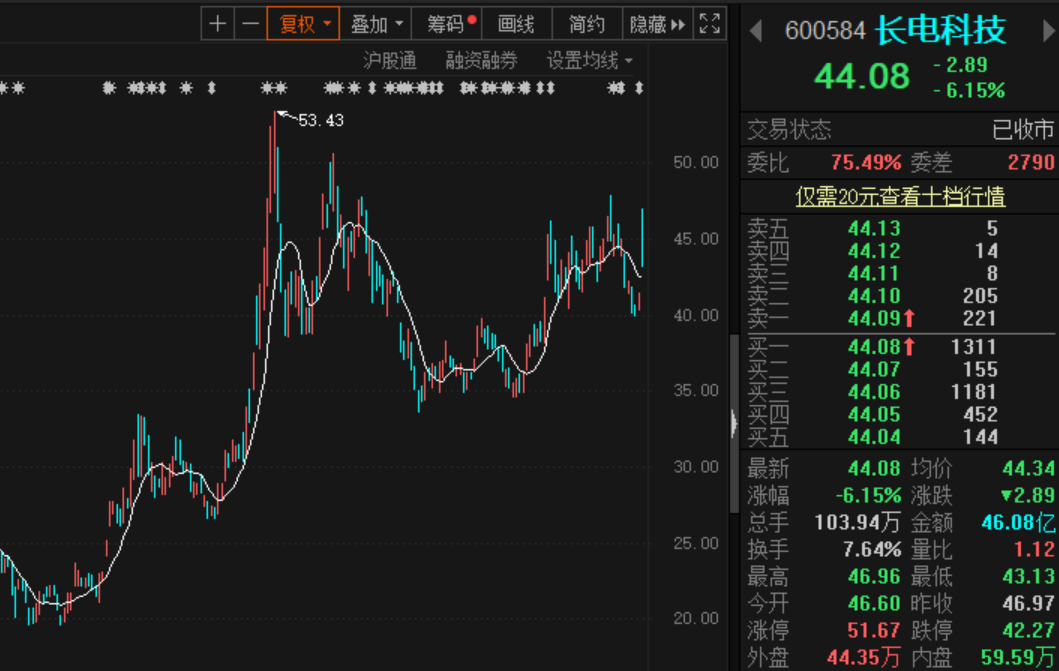Viewport: 1059px width, 671px height.
Task: Collapse side panel via splitter arrow
Action: [x=734, y=423]
